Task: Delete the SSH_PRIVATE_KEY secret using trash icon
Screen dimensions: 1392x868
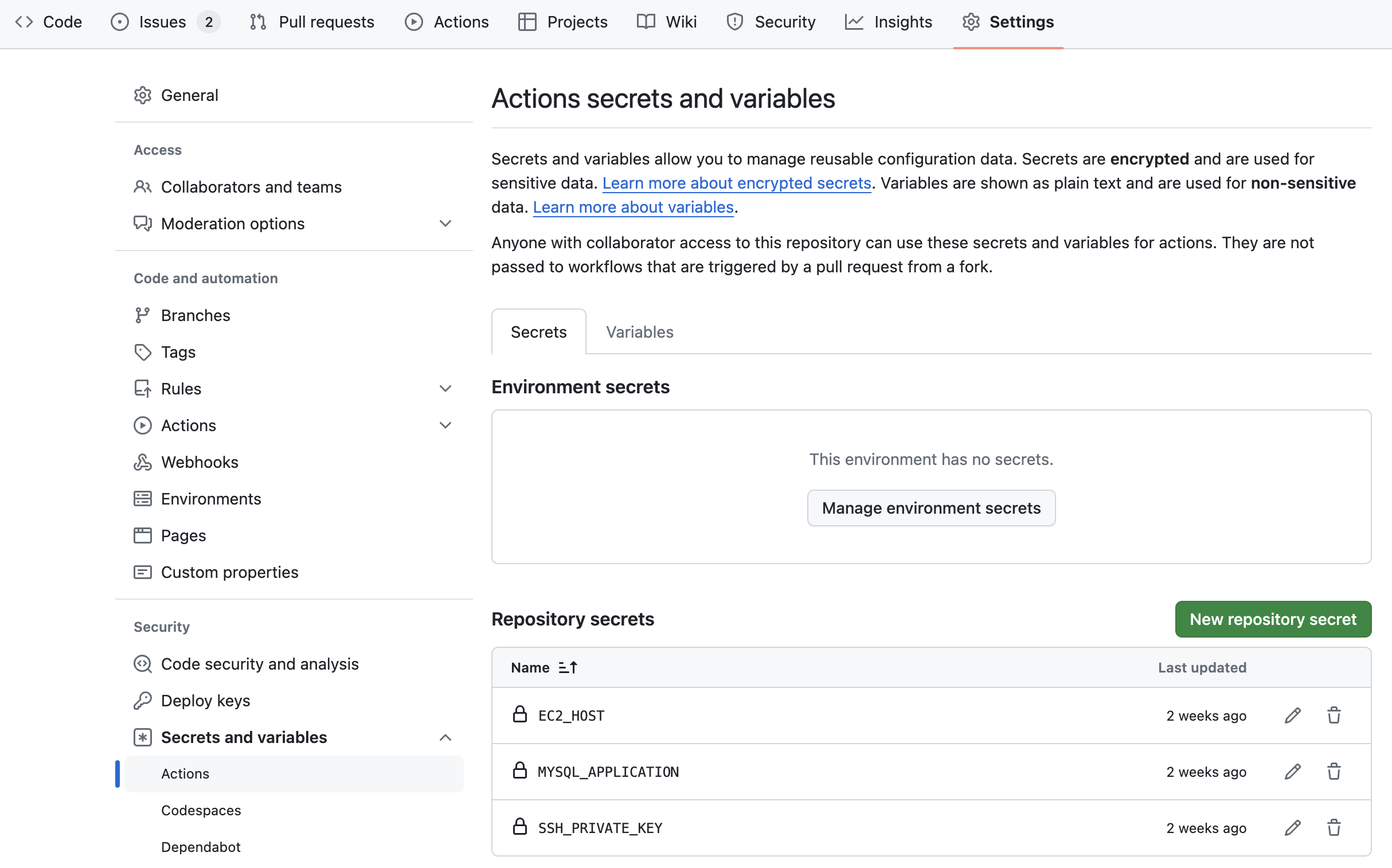Action: click(1334, 828)
